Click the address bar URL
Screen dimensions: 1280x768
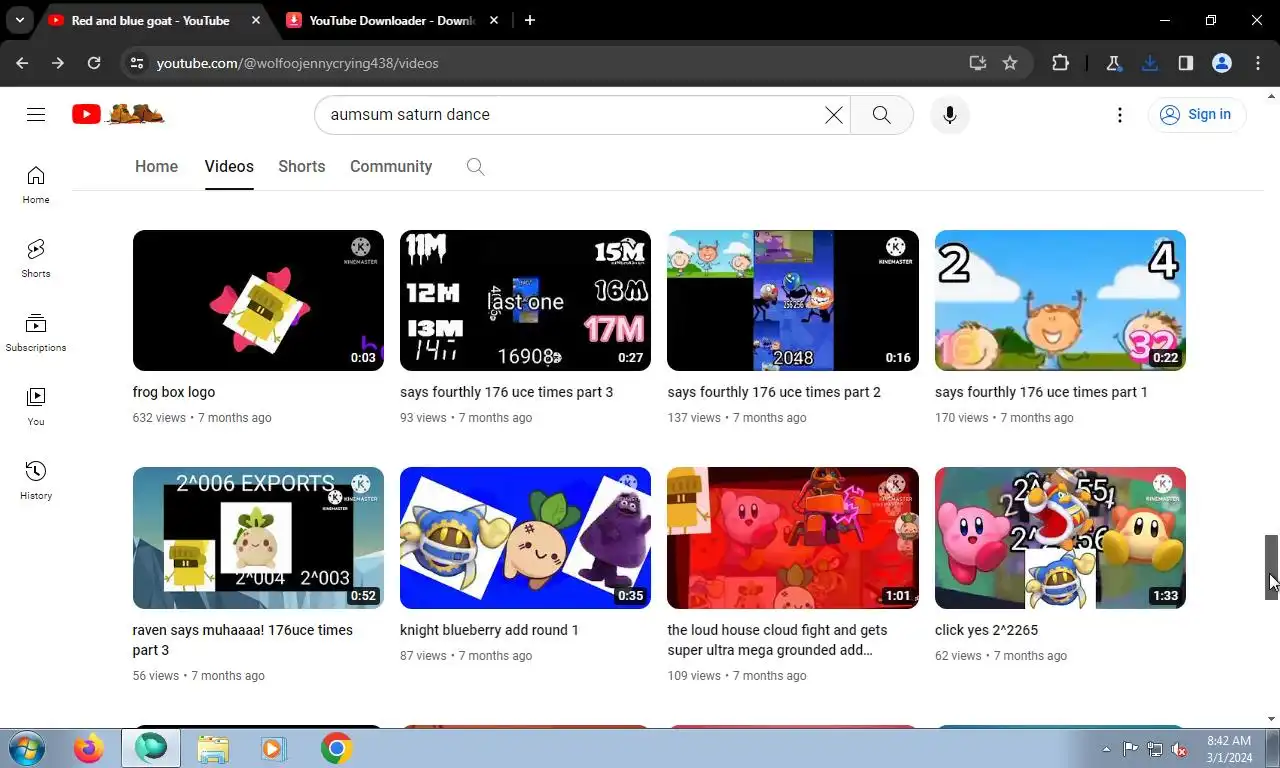[298, 63]
